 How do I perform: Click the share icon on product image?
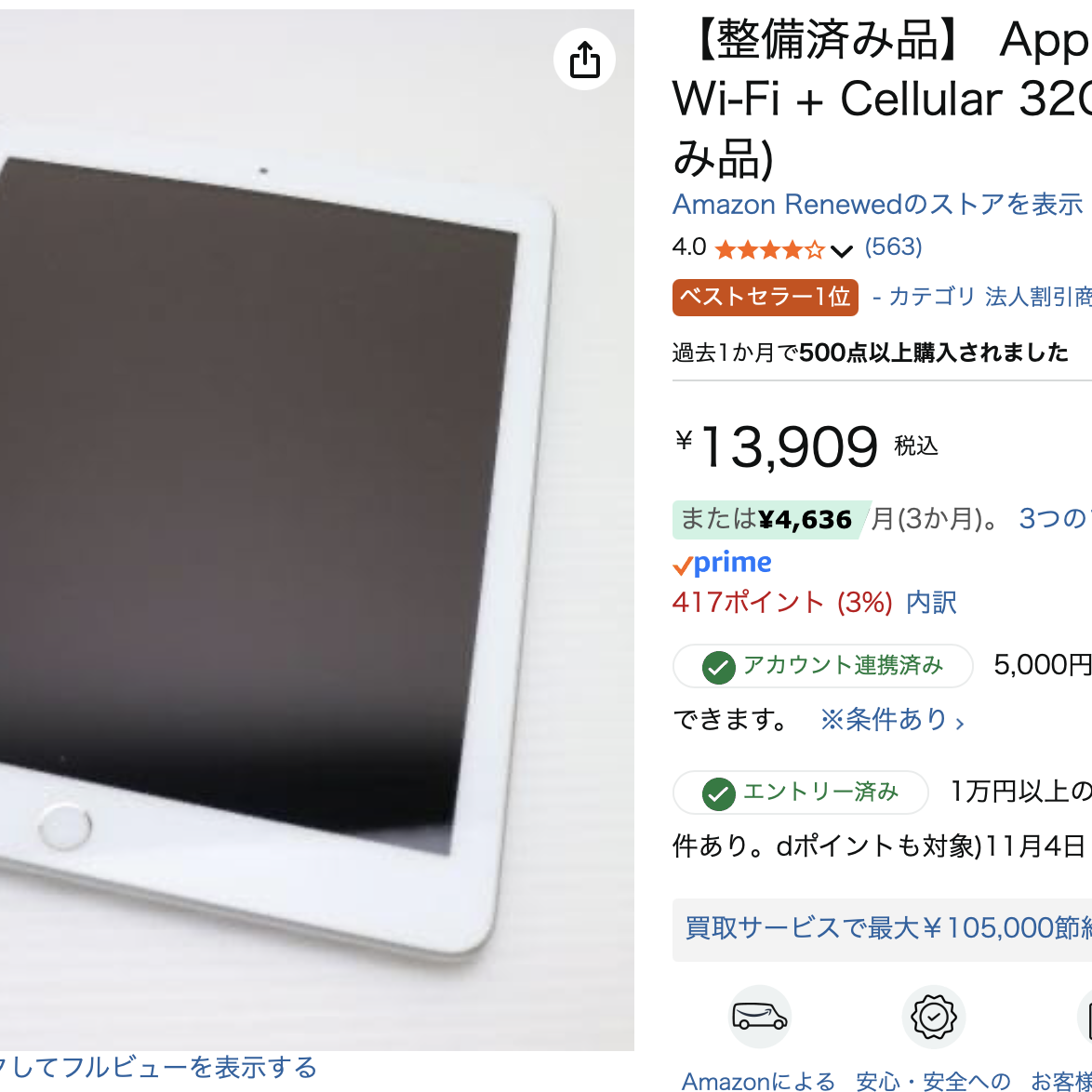(584, 60)
